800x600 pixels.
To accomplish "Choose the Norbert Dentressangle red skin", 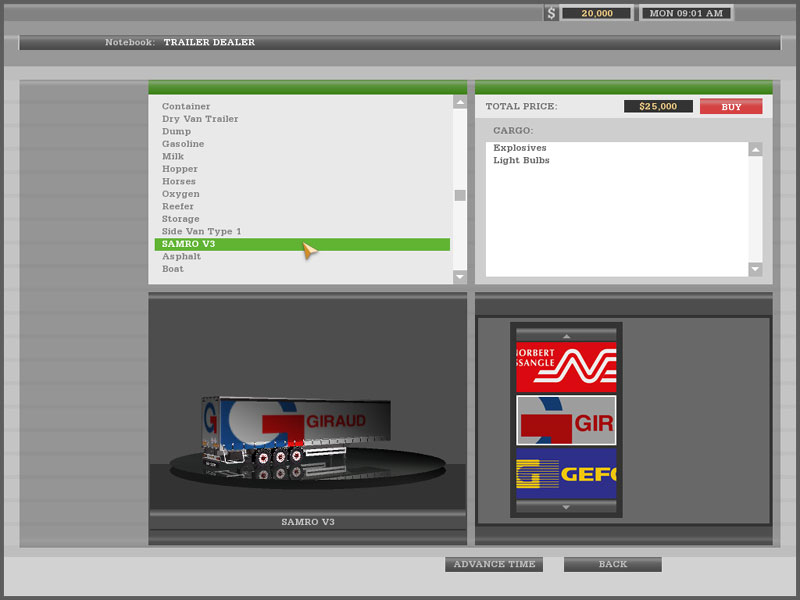I will 566,367.
